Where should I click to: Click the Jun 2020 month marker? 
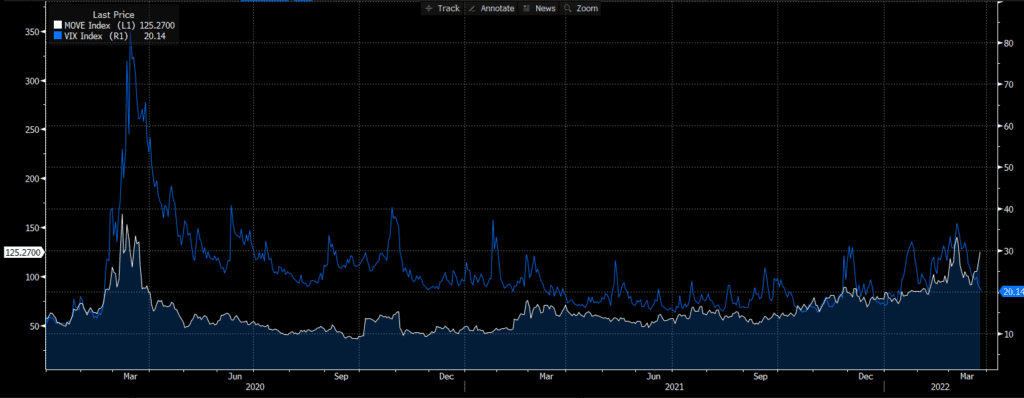pos(236,377)
